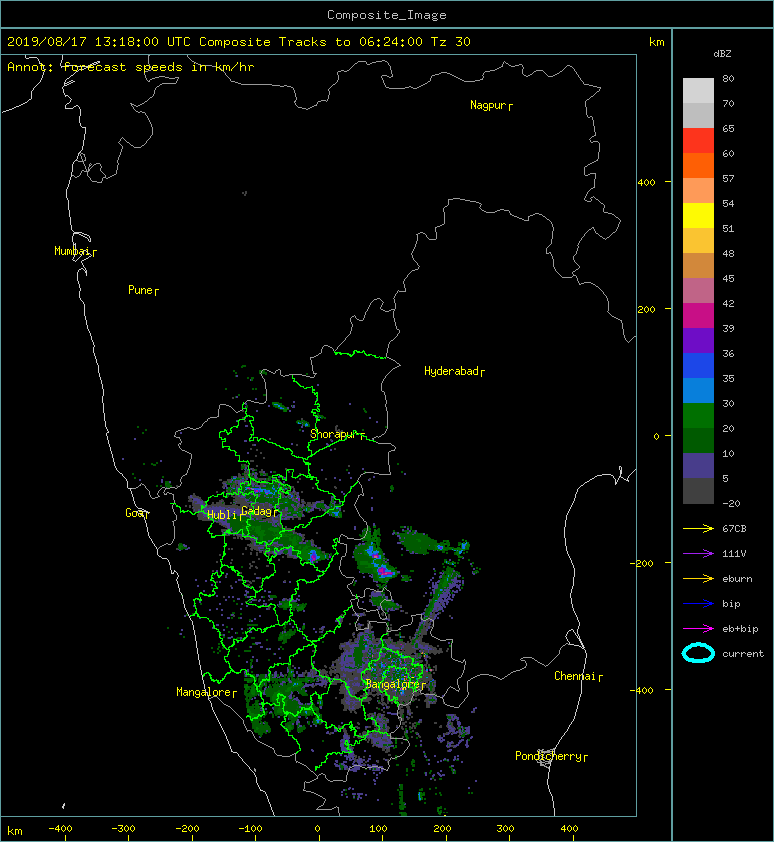Select the Pune label on the map

click(140, 290)
